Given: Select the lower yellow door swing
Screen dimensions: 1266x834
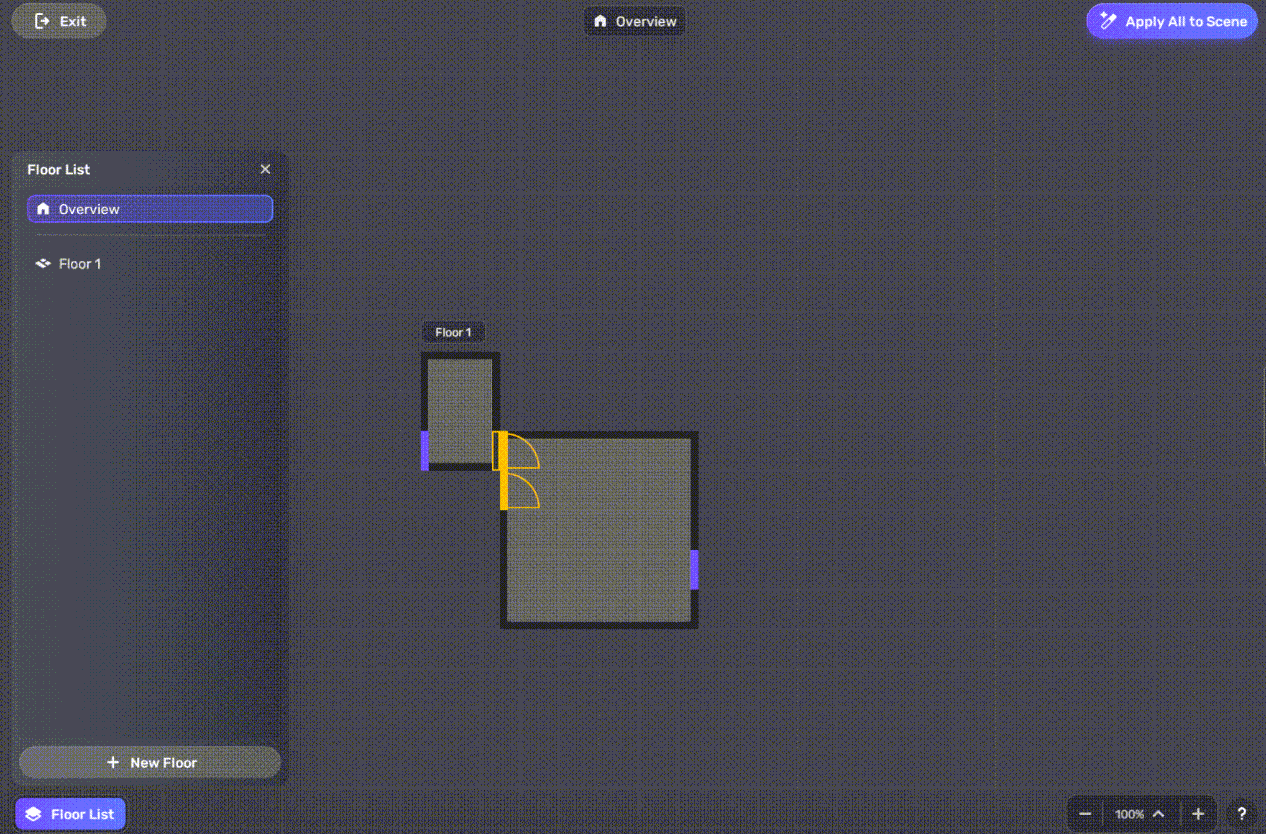Looking at the screenshot, I should [x=523, y=491].
